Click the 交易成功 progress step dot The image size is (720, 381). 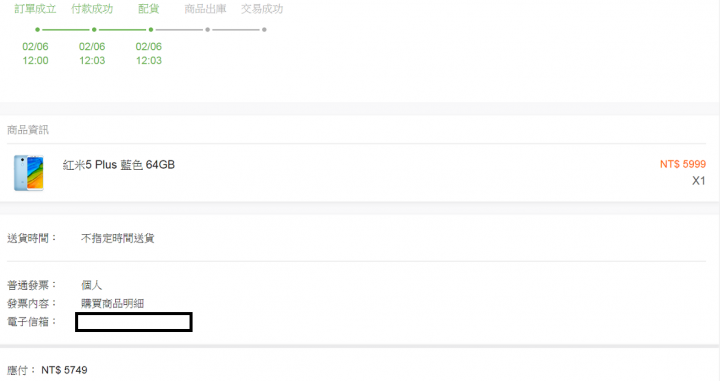click(264, 30)
